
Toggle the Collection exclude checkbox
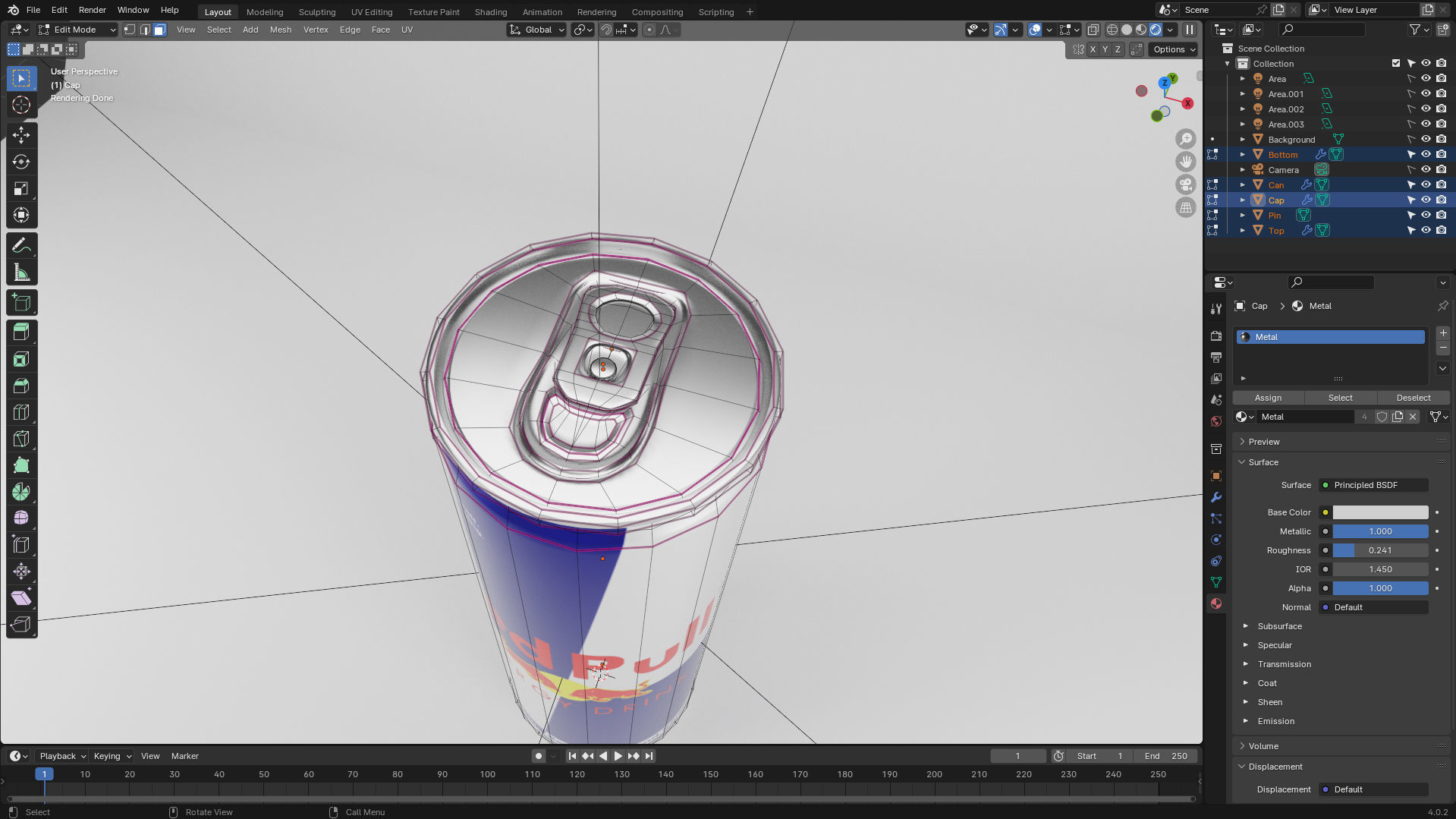(1396, 64)
